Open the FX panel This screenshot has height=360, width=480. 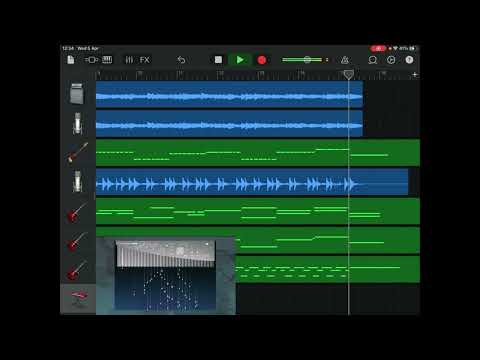click(x=145, y=60)
